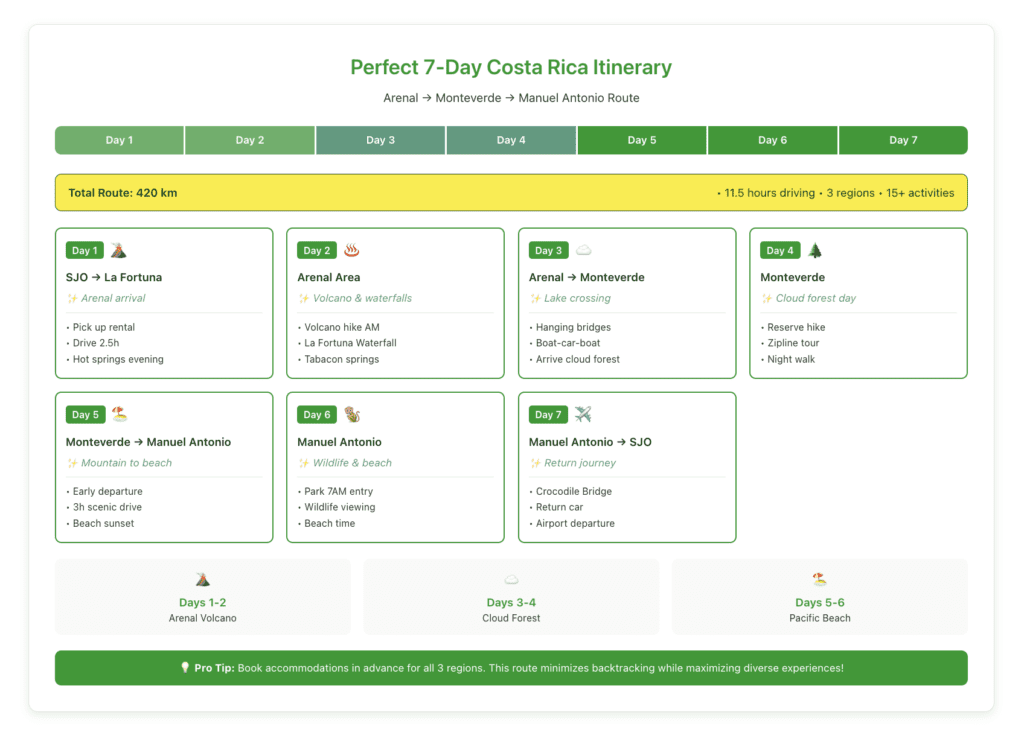Click the volcano icon on Day 1 card
The image size is (1024, 747).
(x=119, y=250)
